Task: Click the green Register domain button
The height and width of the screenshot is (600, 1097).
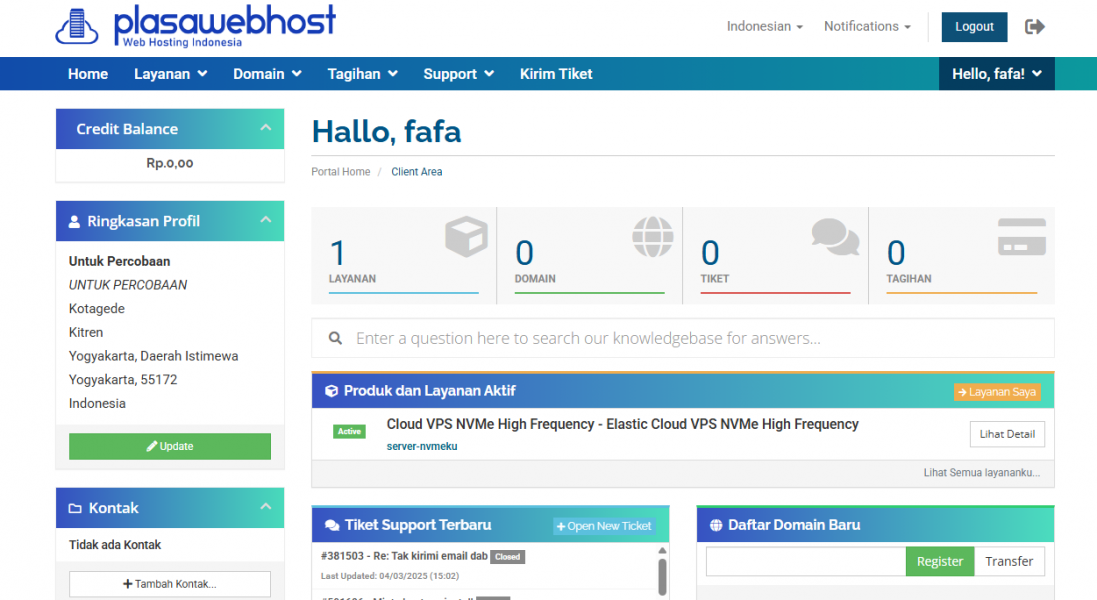Action: coord(940,562)
